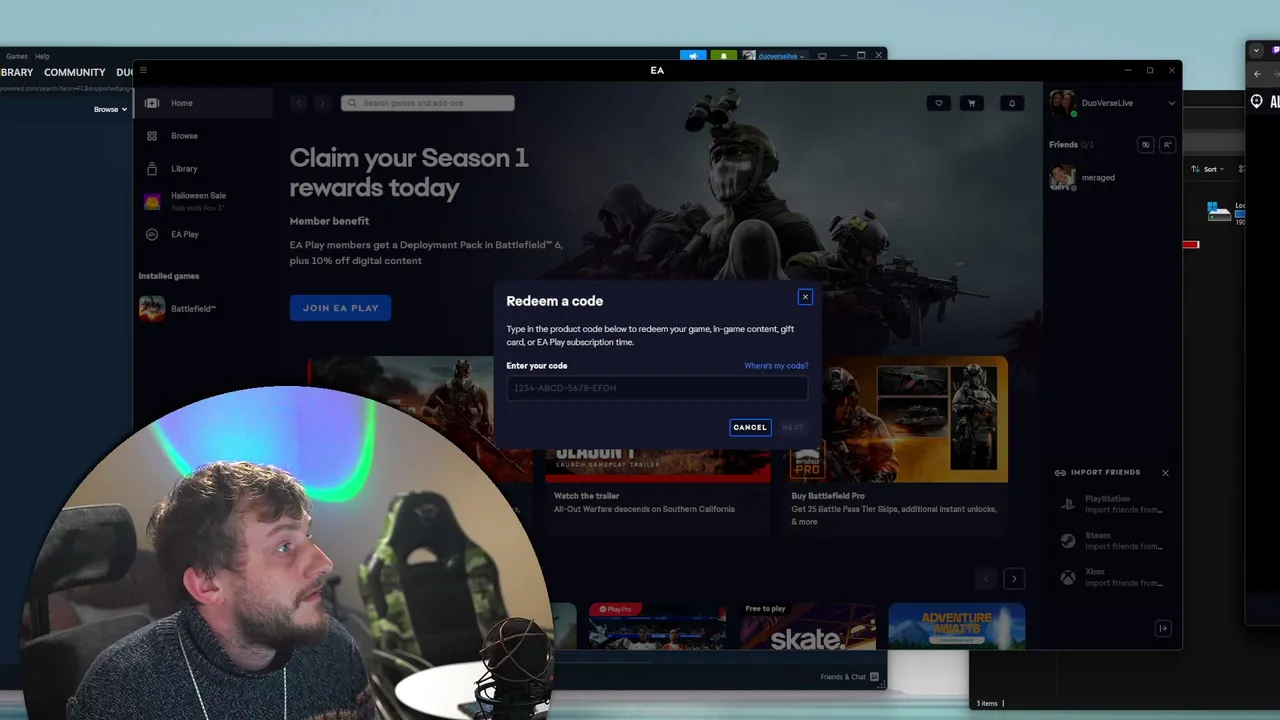Select friend meraged in the friends list

click(1111, 178)
